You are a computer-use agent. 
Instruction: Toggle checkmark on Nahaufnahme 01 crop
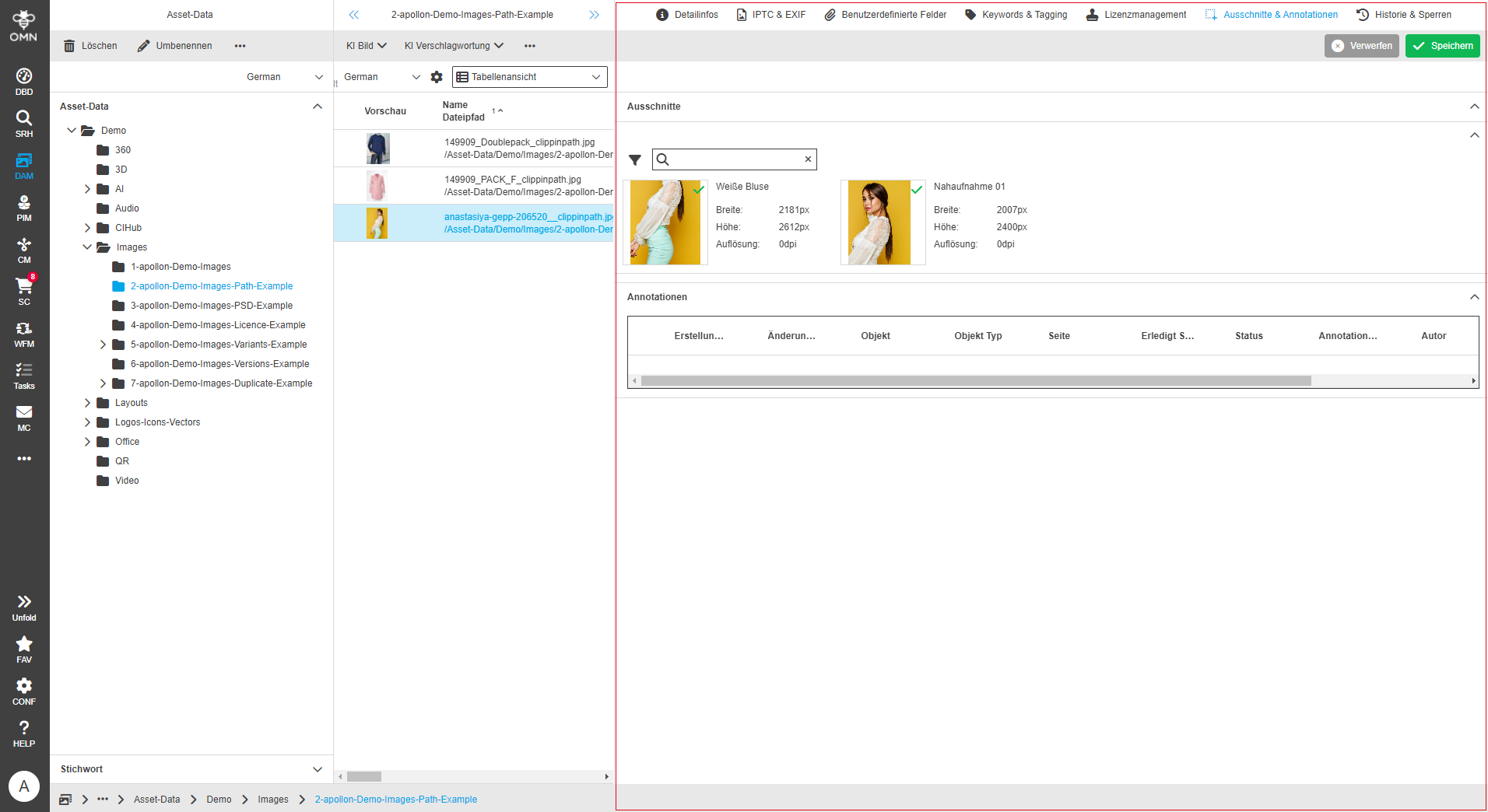pyautogui.click(x=917, y=189)
